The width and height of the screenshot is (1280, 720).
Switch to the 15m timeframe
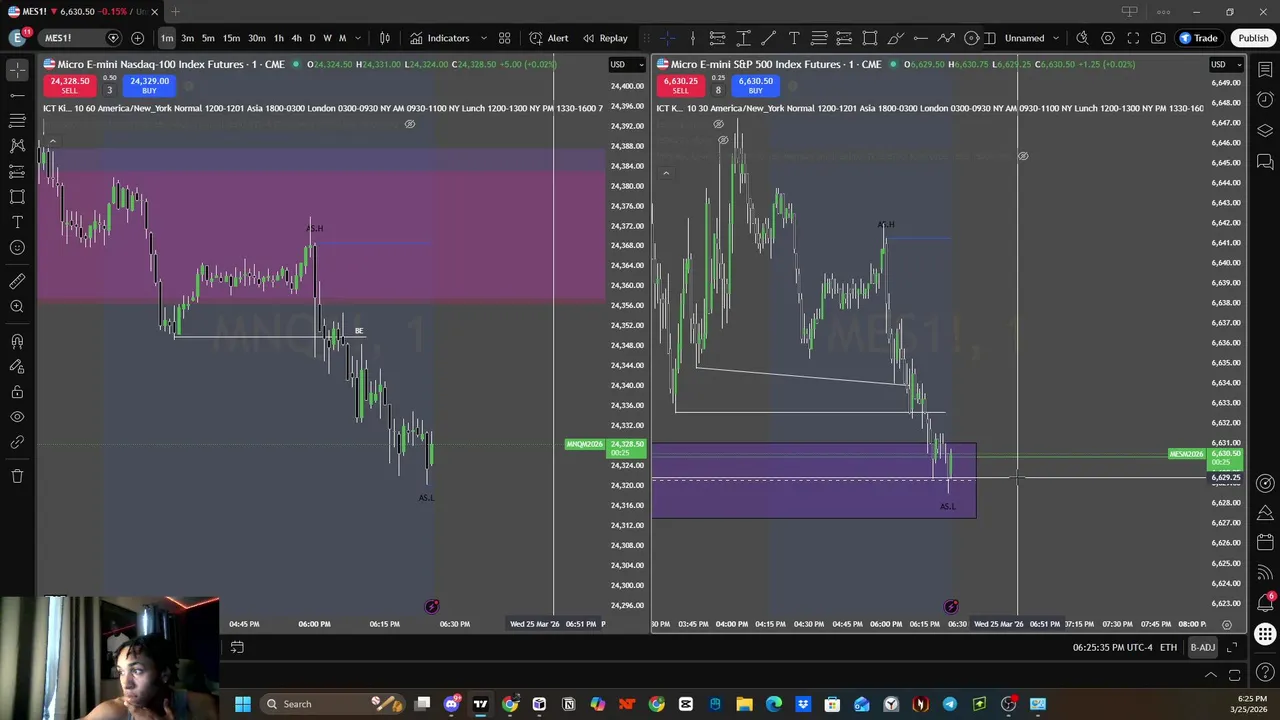tap(231, 38)
